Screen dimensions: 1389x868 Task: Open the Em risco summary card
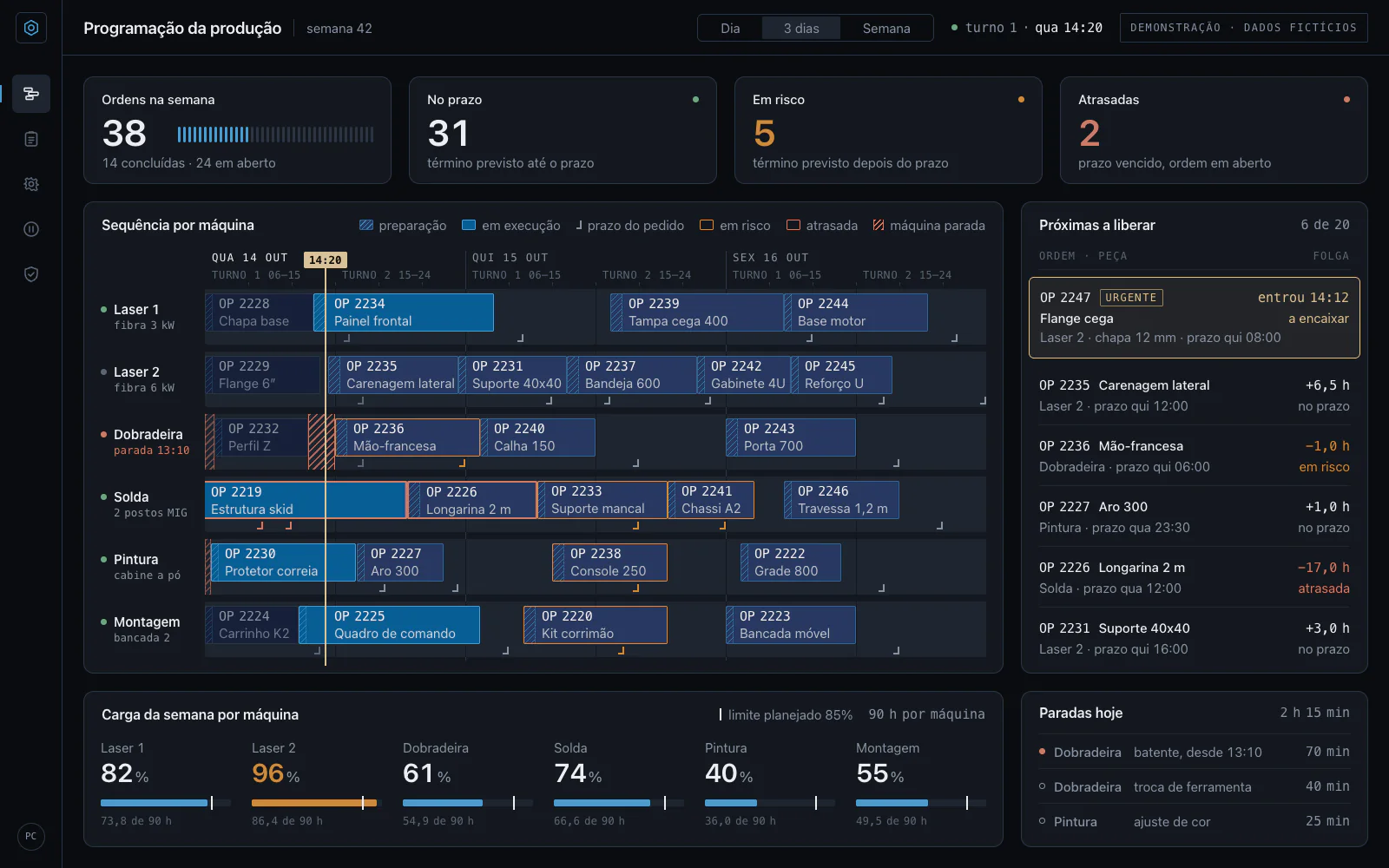pos(888,130)
